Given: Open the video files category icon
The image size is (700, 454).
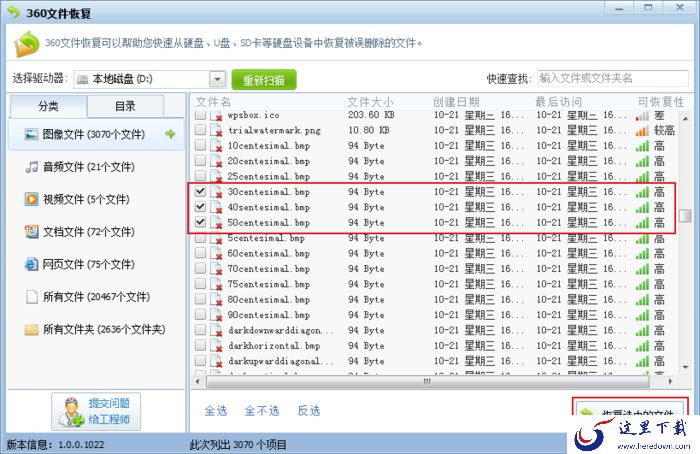Looking at the screenshot, I should coord(31,199).
